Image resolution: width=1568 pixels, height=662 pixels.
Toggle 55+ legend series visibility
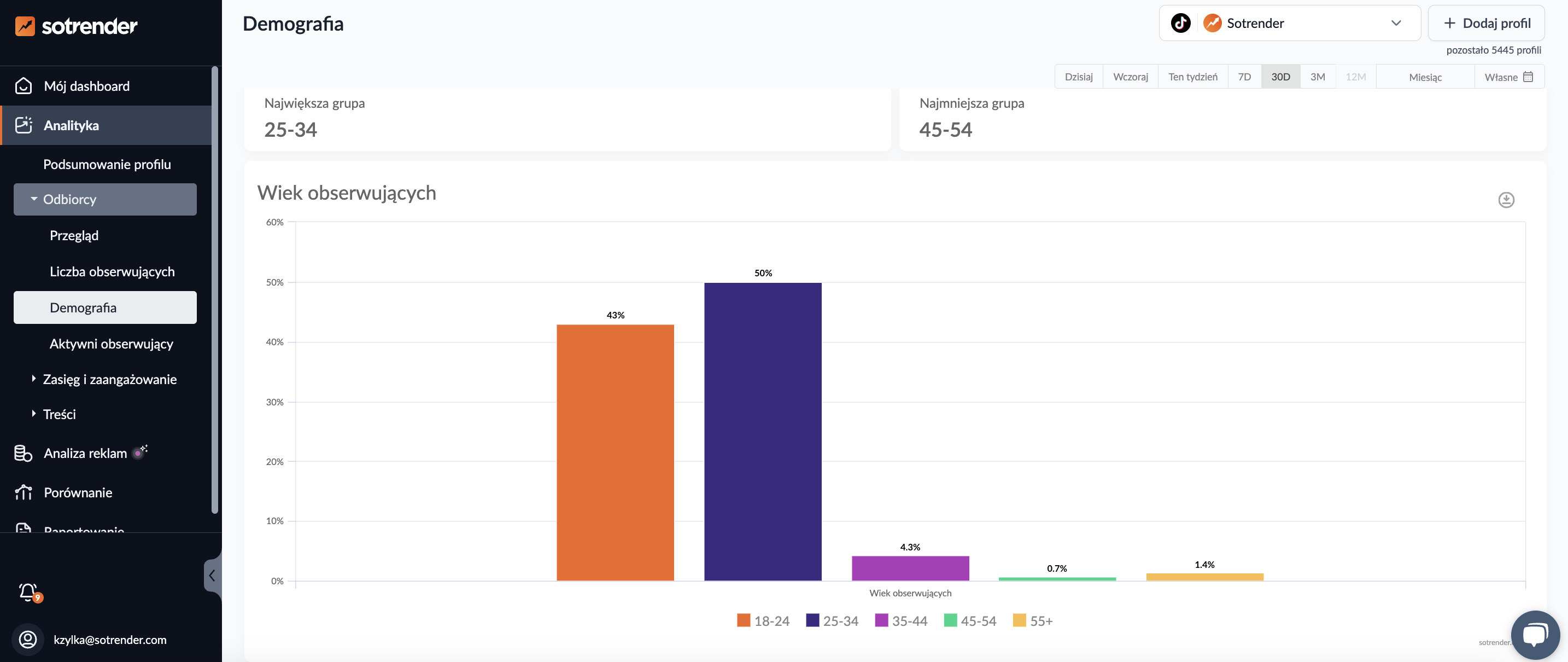tap(1032, 620)
